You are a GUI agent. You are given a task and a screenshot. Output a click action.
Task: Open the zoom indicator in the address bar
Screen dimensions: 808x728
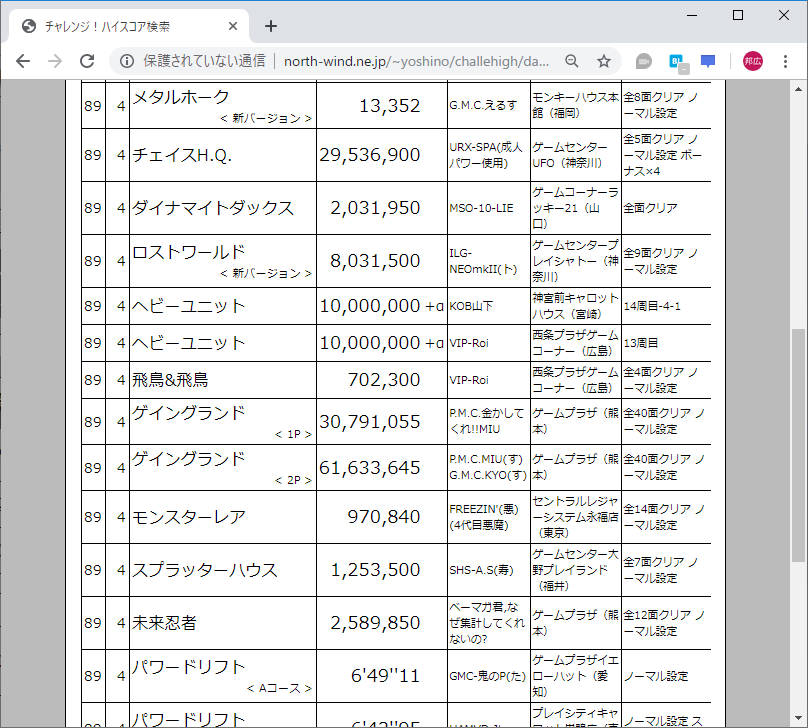[x=571, y=61]
